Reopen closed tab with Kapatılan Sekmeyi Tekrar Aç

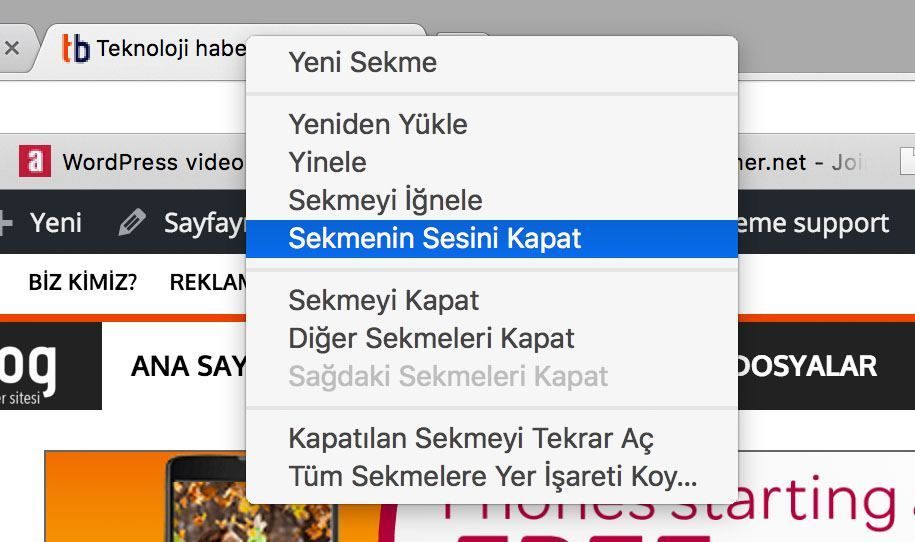pyautogui.click(x=471, y=438)
